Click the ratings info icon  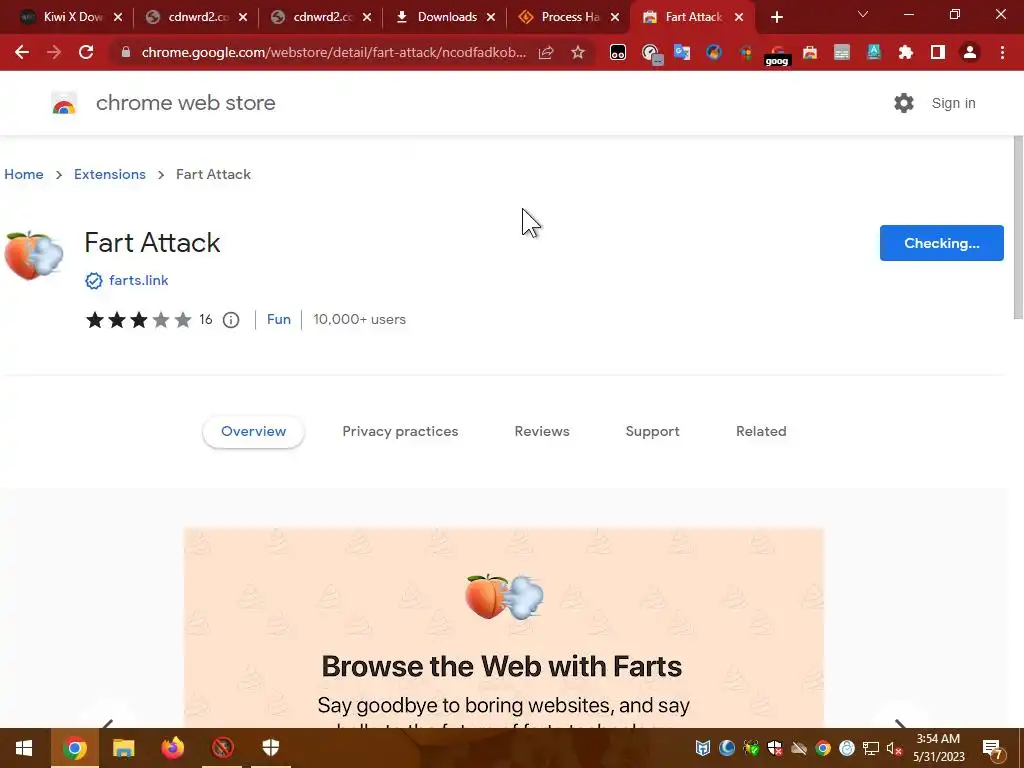click(231, 320)
